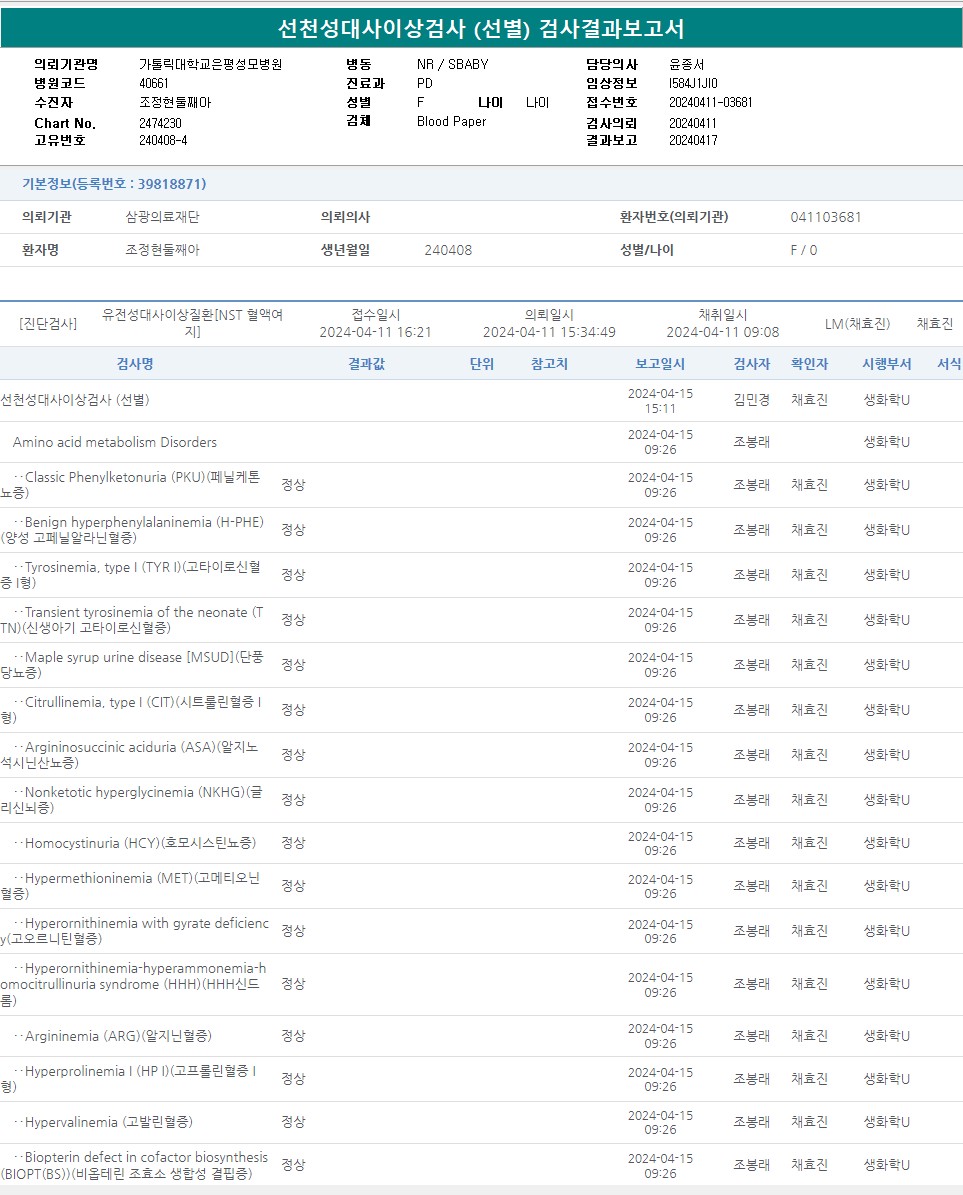Click the 단위 column header

pyautogui.click(x=481, y=364)
